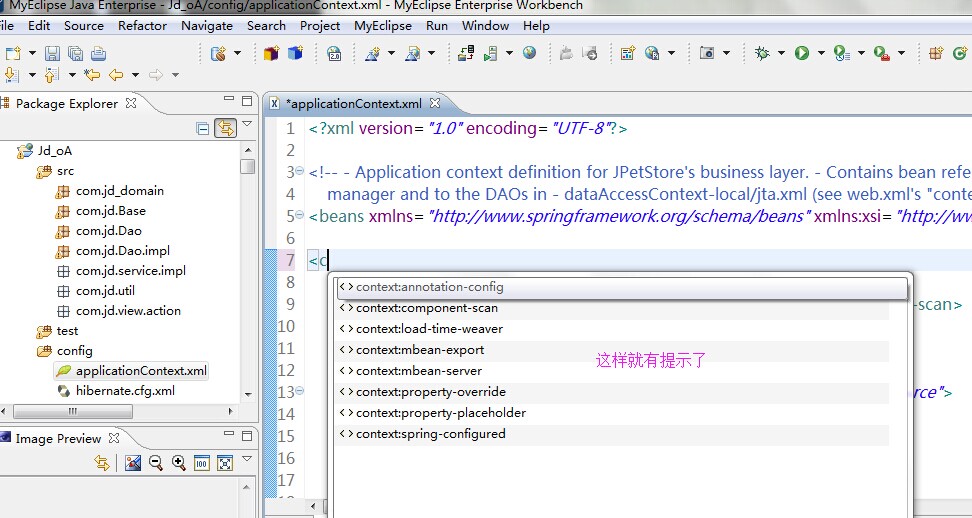The width and height of the screenshot is (972, 518).
Task: Click the green Run button icon
Action: pos(802,53)
